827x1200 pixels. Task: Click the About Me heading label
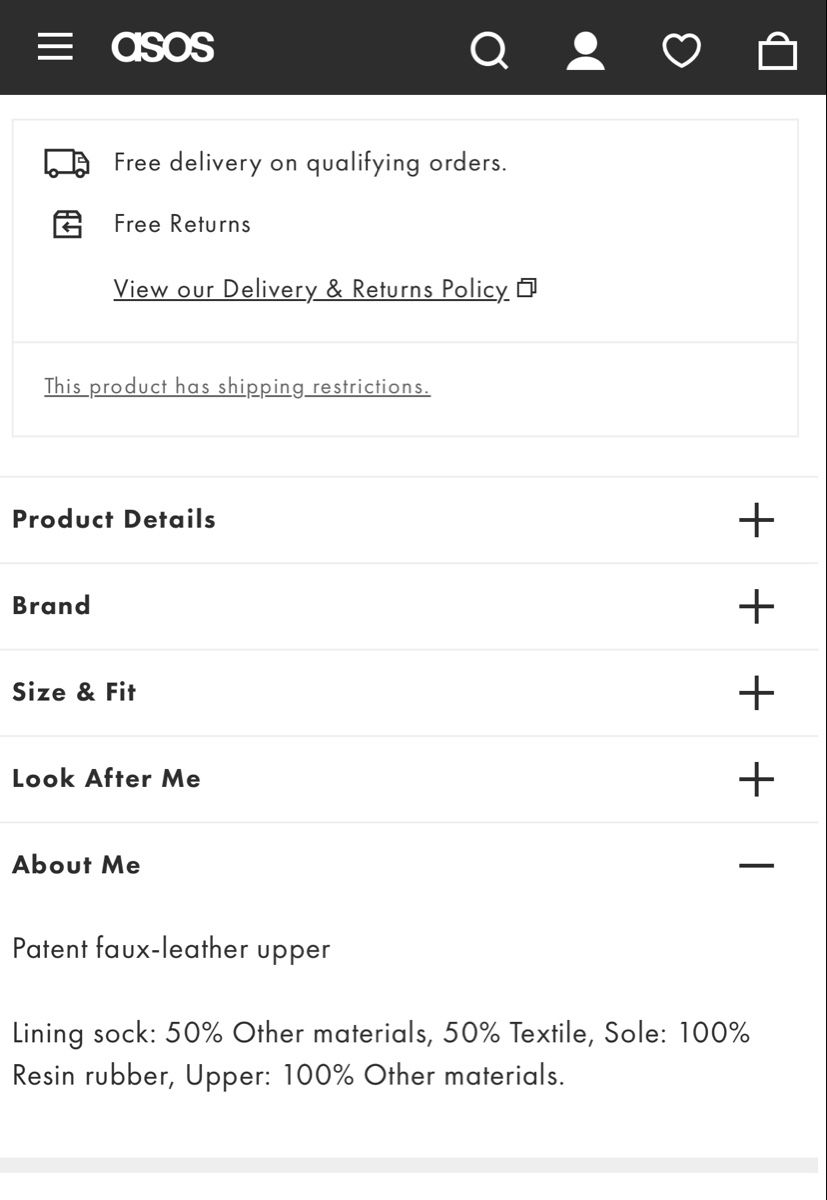pyautogui.click(x=76, y=865)
